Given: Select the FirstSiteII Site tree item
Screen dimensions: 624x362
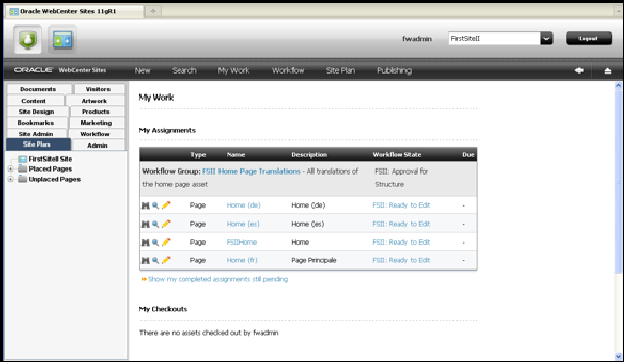Looking at the screenshot, I should pyautogui.click(x=50, y=159).
